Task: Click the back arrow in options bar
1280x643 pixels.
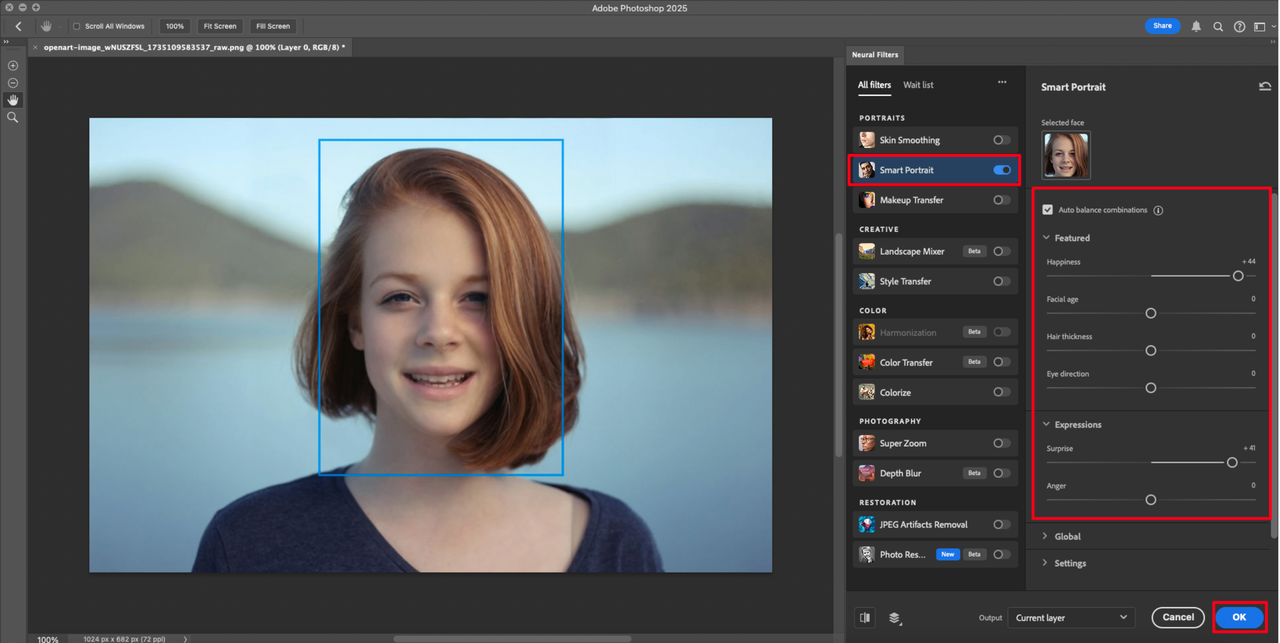Action: click(x=18, y=26)
